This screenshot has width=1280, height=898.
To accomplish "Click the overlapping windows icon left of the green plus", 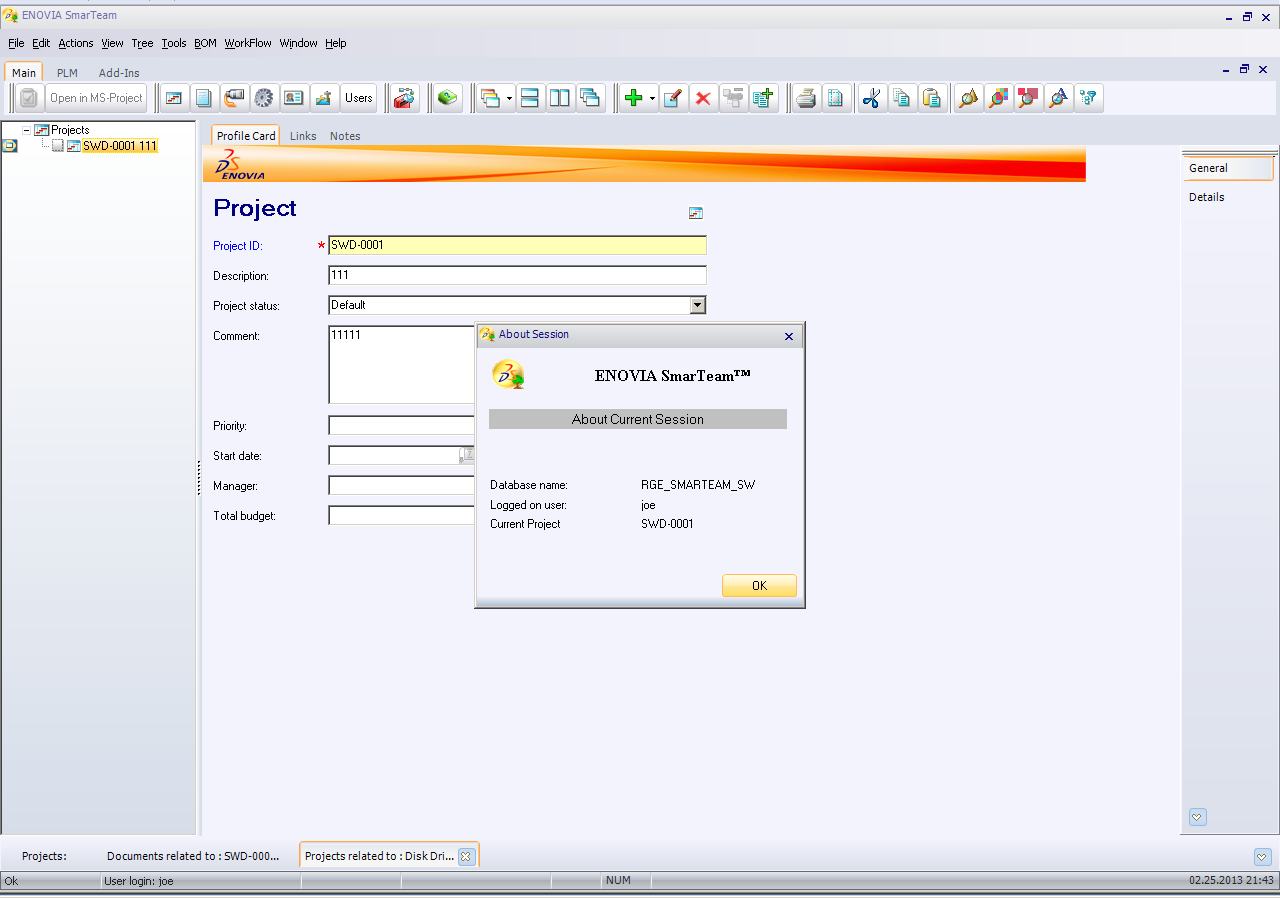I will pyautogui.click(x=590, y=98).
